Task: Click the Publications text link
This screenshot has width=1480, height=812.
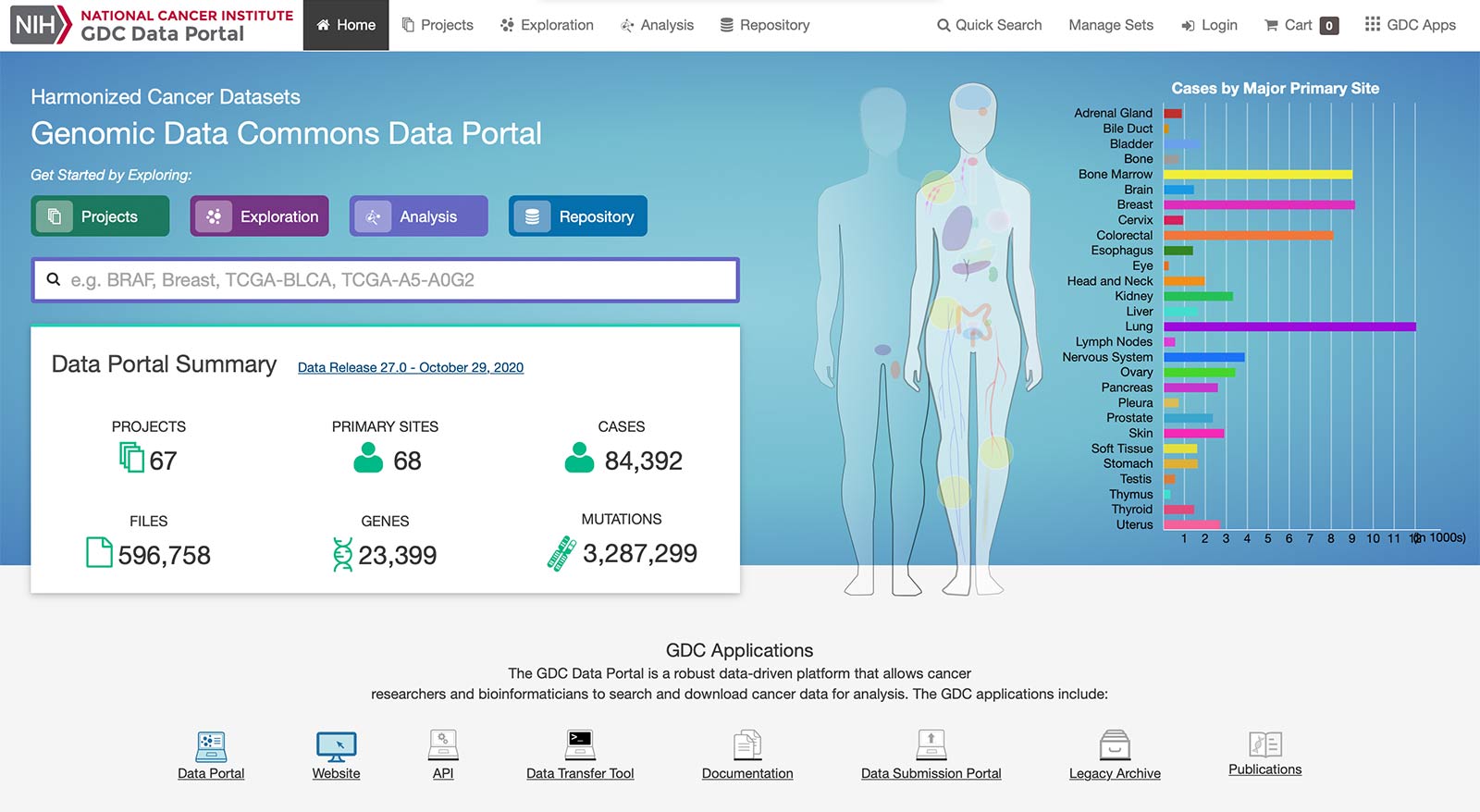Action: tap(1264, 769)
